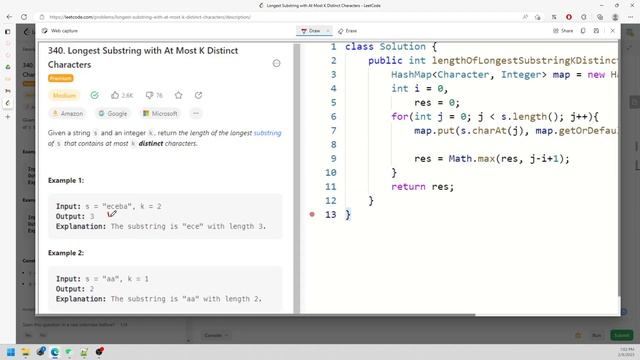Click the solved checkmark icon
The image size is (640, 360).
click(x=94, y=95)
